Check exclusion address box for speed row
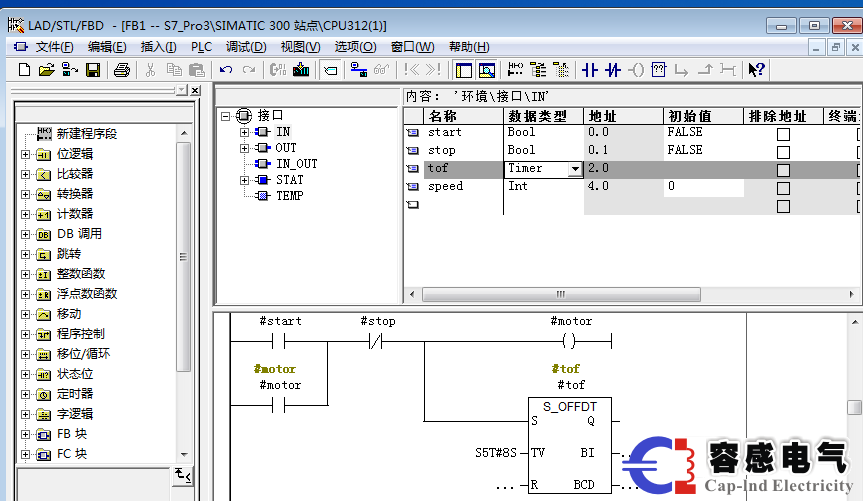This screenshot has width=863, height=501. (783, 188)
